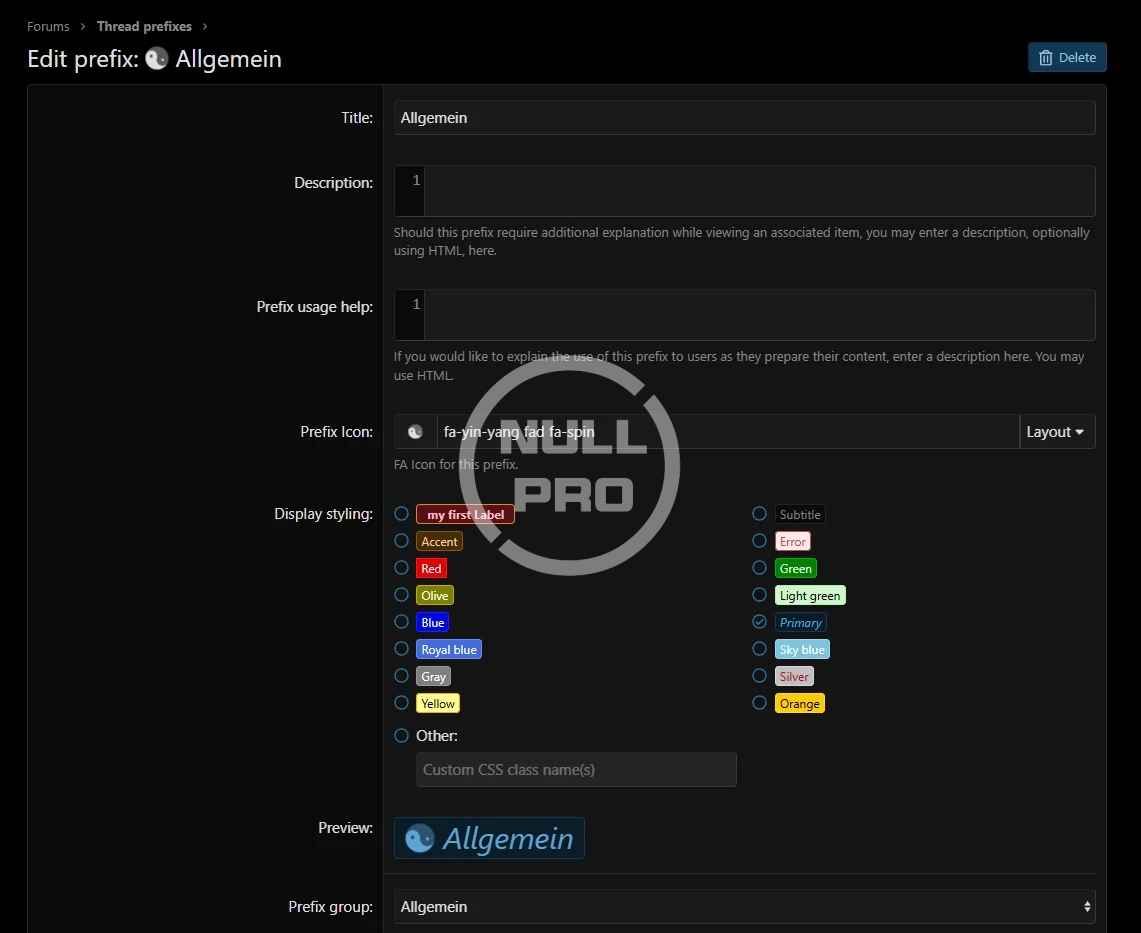Click the Prefix Icon text input
1141x933 pixels.
point(727,432)
